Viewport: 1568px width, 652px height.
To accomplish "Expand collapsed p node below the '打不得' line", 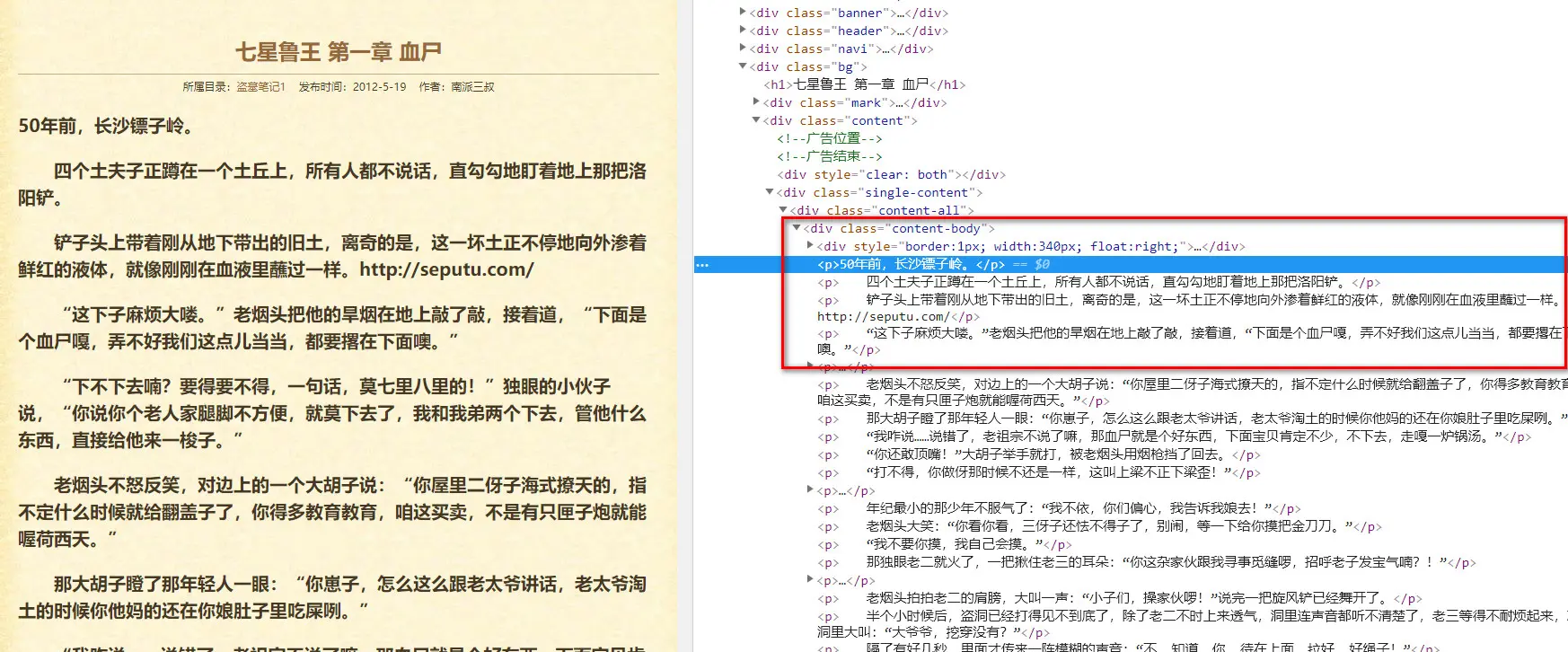I will [x=810, y=489].
